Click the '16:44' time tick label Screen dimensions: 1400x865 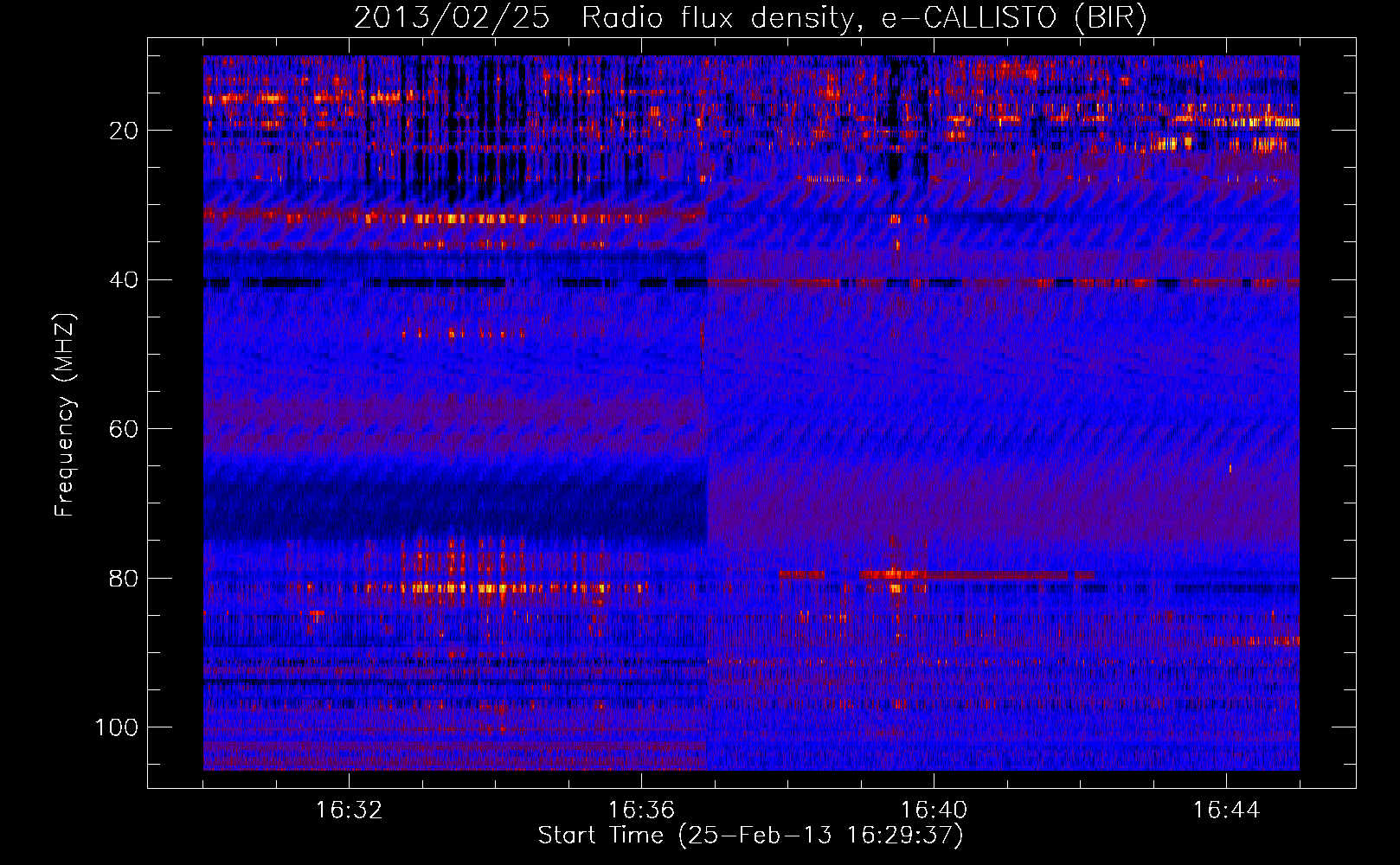click(1226, 811)
